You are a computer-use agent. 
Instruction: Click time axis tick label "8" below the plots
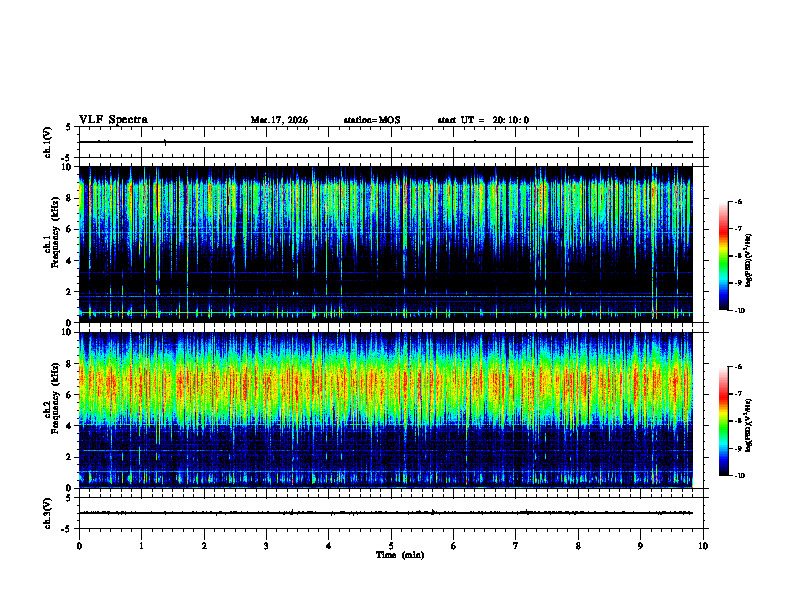[578, 546]
